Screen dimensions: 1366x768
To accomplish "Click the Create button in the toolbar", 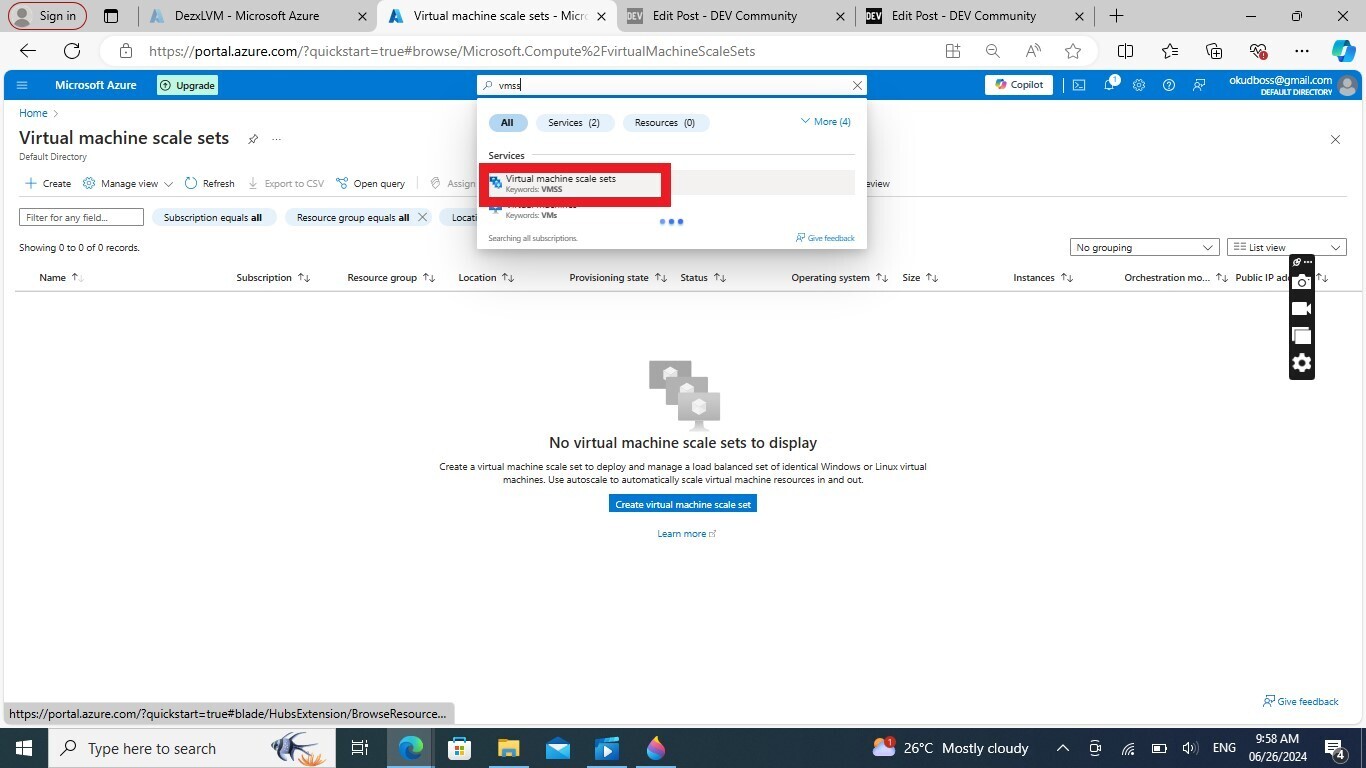I will coord(48,184).
